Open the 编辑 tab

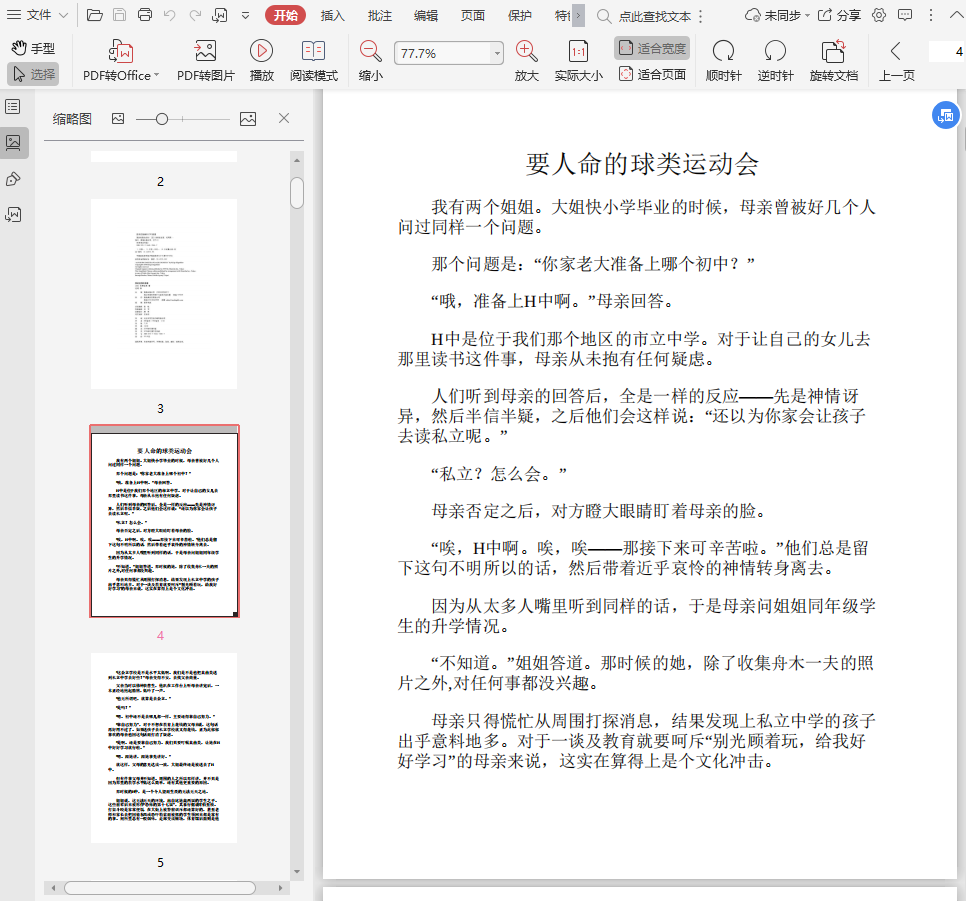[426, 15]
